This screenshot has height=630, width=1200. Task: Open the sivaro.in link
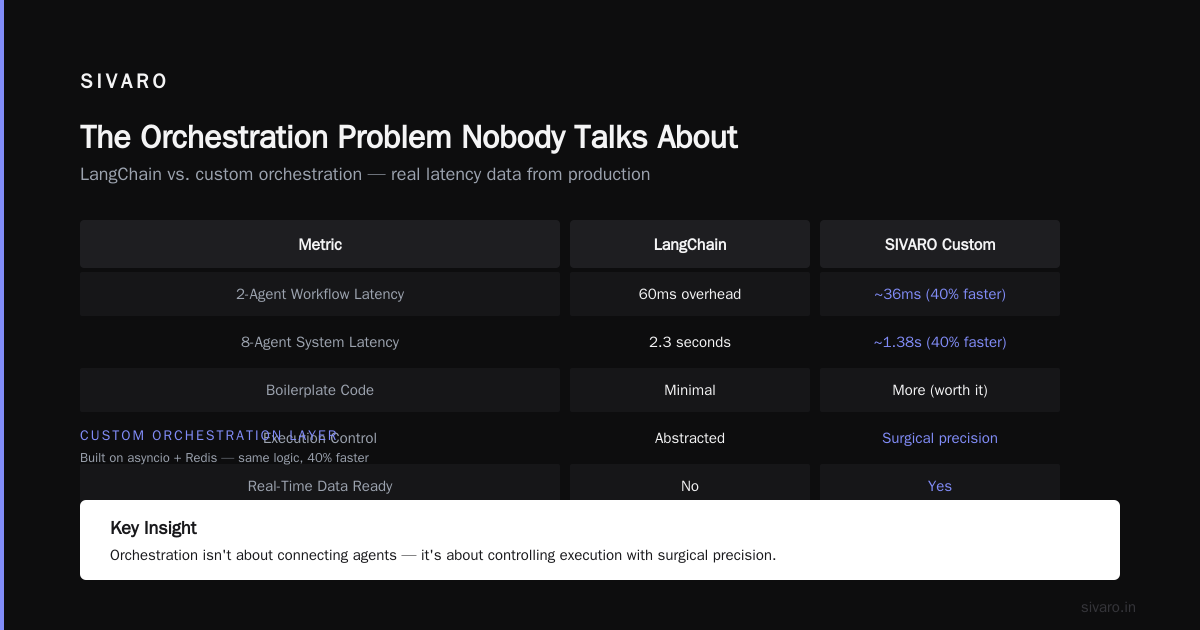tap(1108, 607)
